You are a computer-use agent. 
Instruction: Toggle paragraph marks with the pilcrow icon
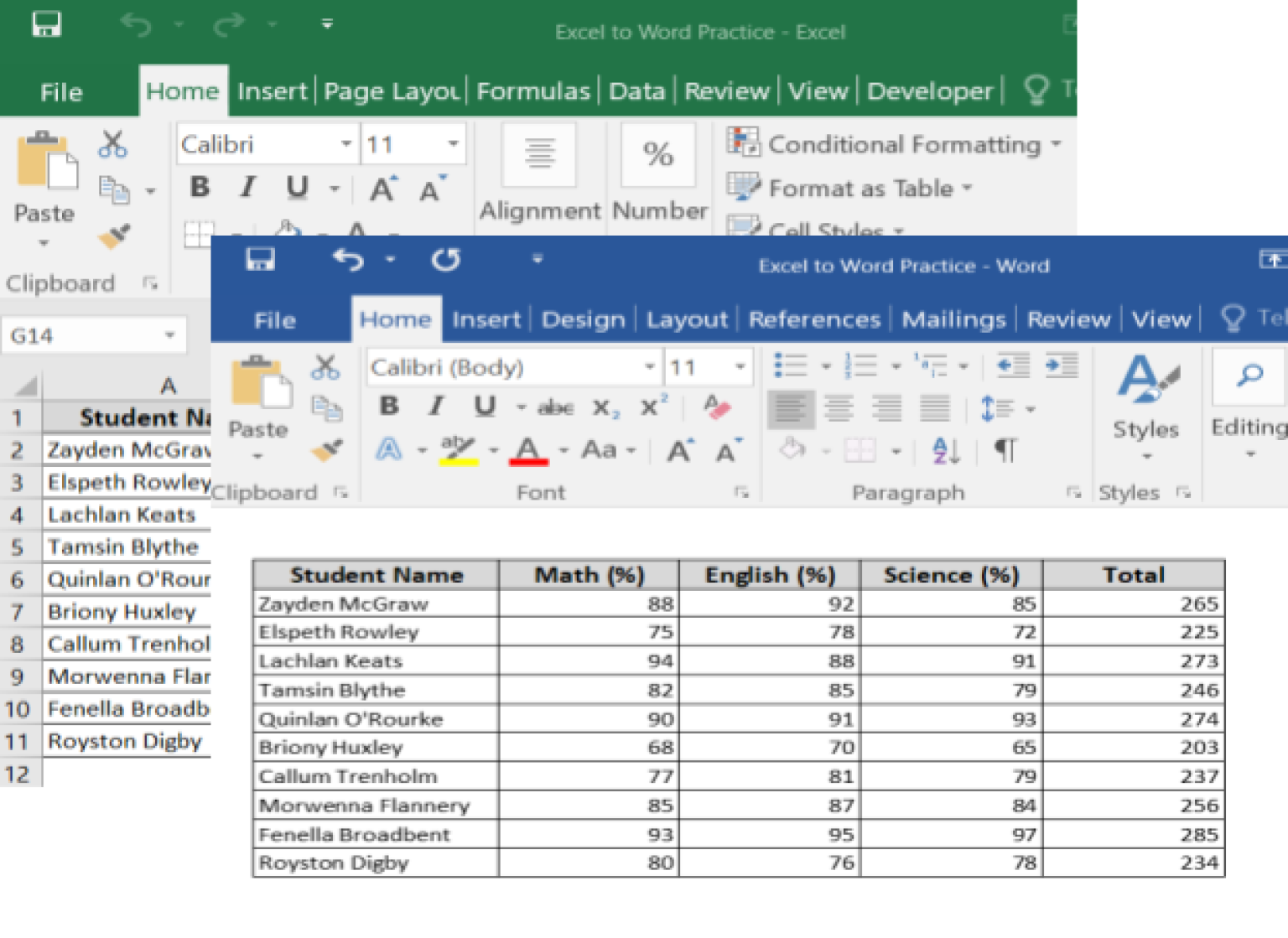[x=1005, y=450]
